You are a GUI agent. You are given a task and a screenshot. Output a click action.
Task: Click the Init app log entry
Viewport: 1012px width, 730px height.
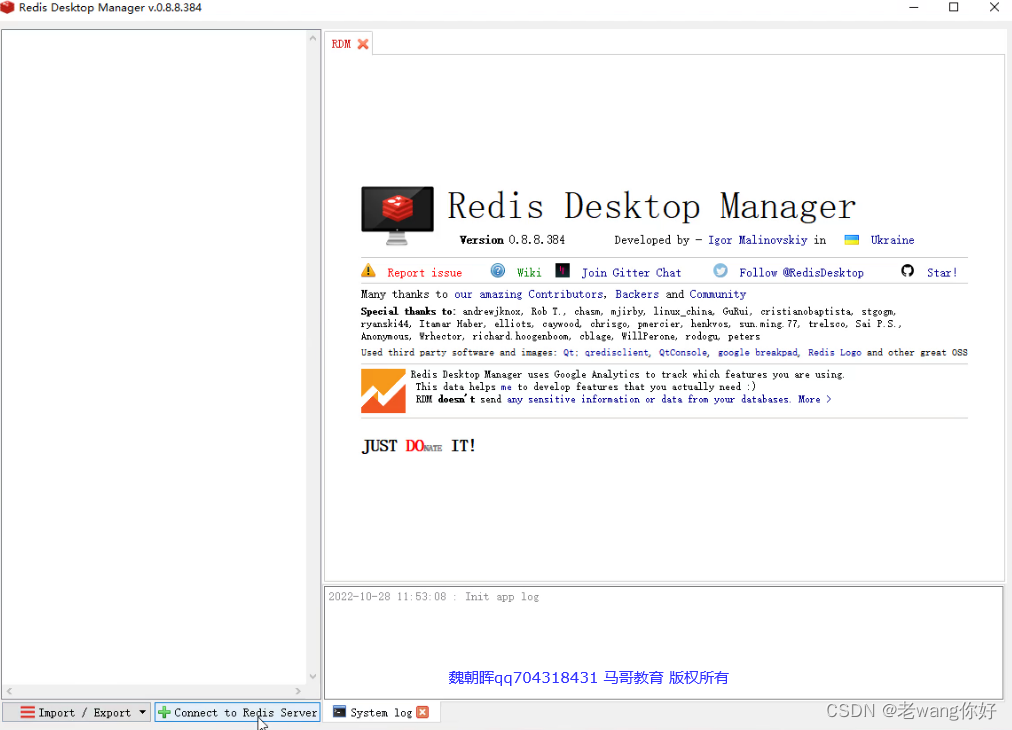[x=434, y=596]
